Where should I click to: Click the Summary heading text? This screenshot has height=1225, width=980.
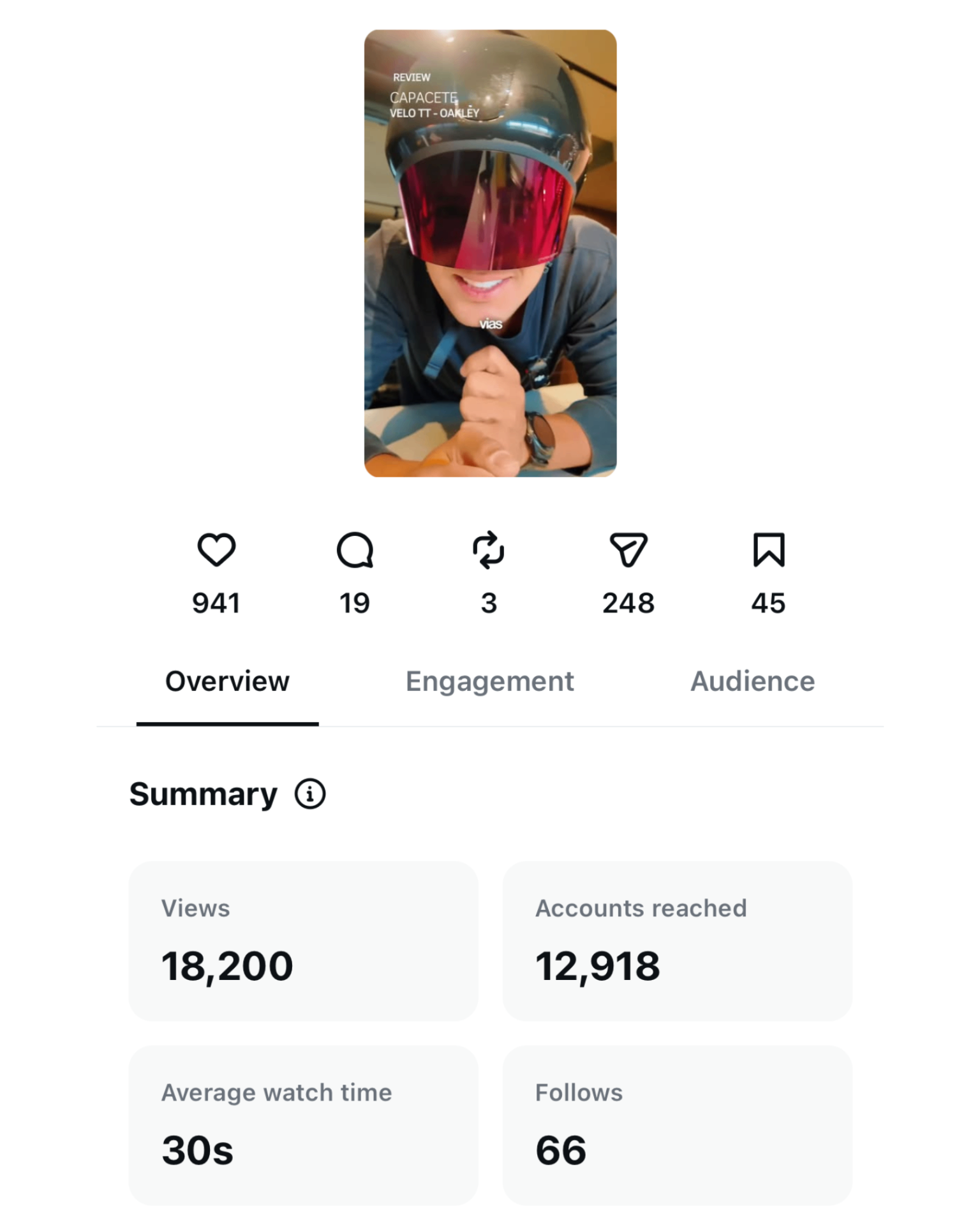(204, 794)
